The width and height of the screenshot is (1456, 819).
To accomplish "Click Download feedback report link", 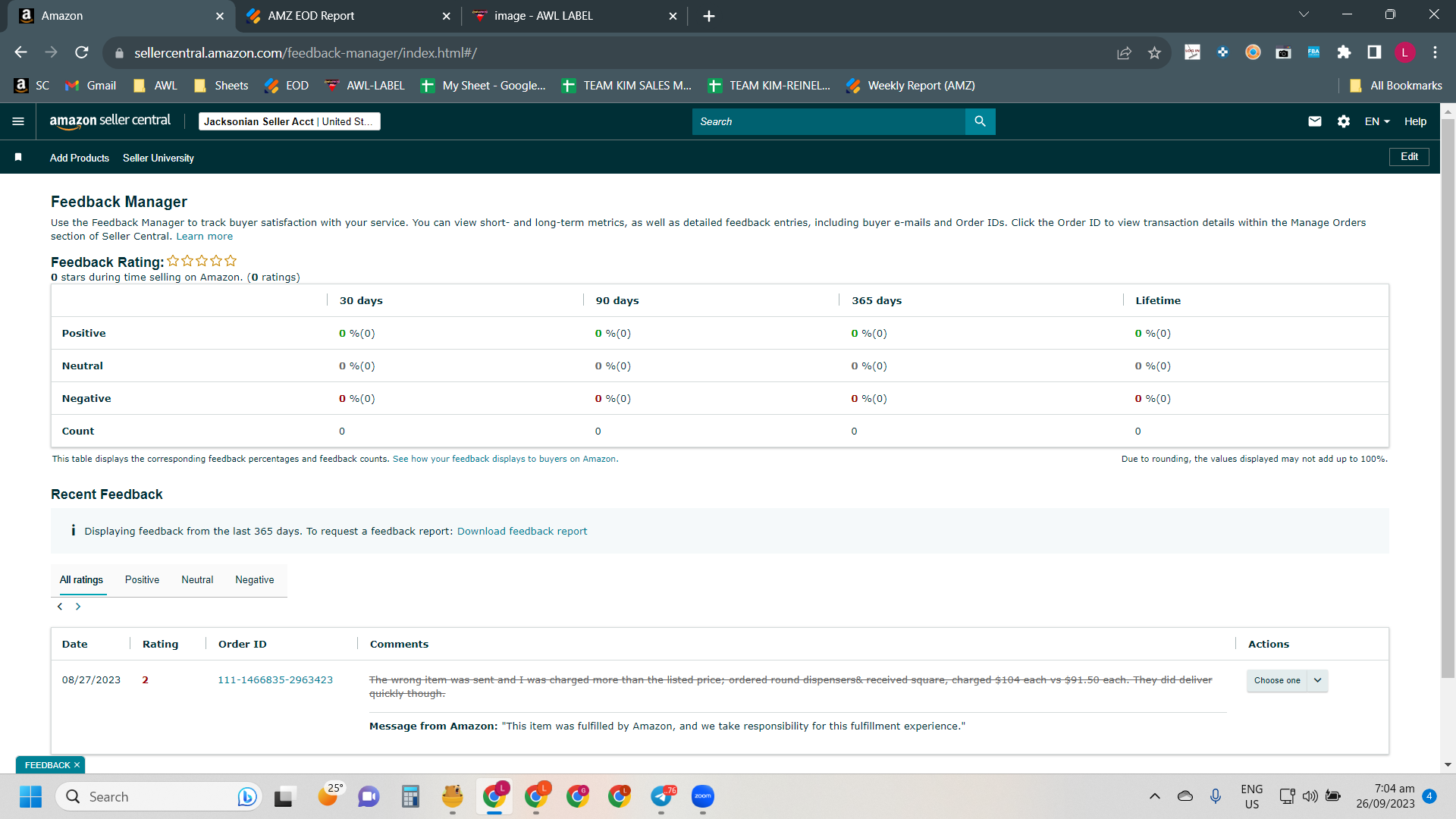I will click(522, 531).
